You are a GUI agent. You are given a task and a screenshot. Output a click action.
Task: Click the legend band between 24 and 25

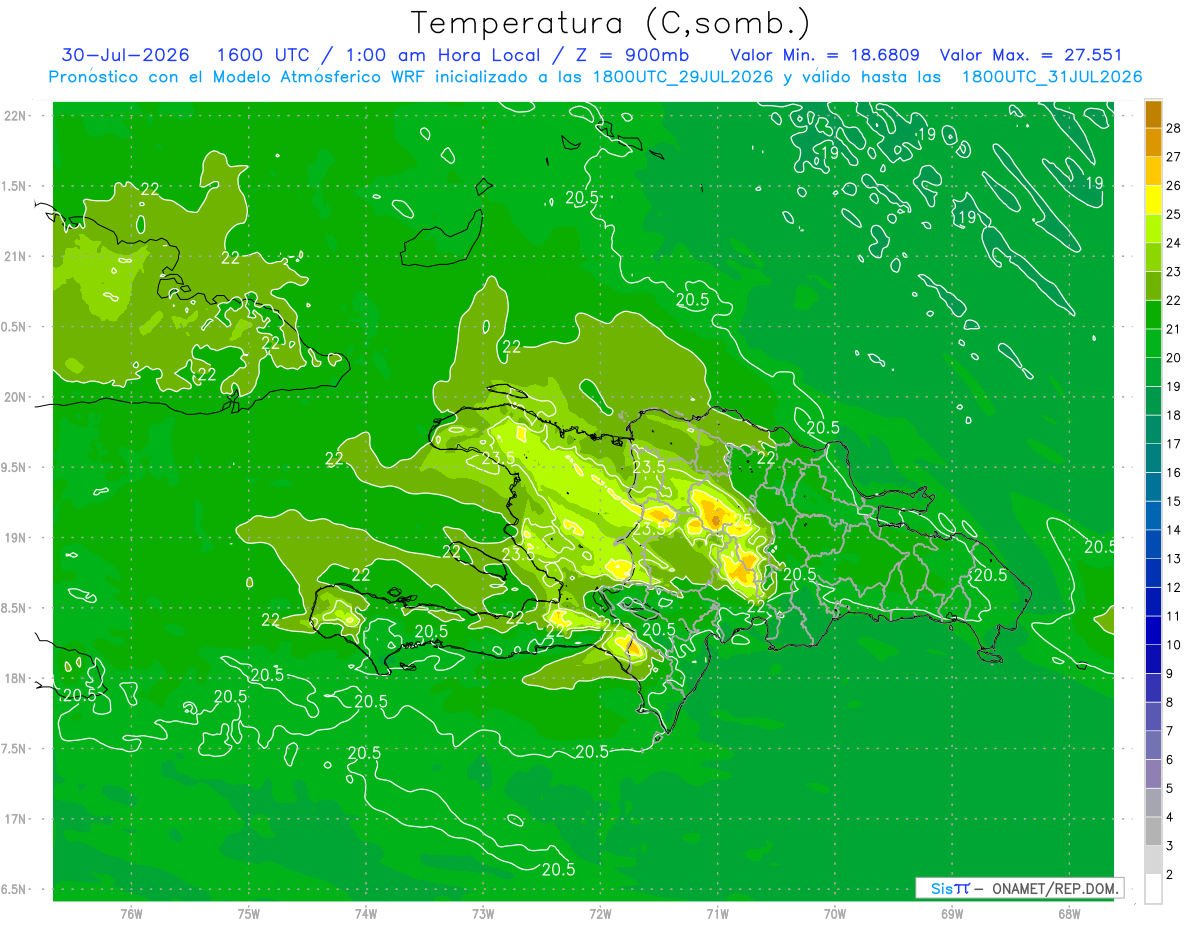point(1153,228)
